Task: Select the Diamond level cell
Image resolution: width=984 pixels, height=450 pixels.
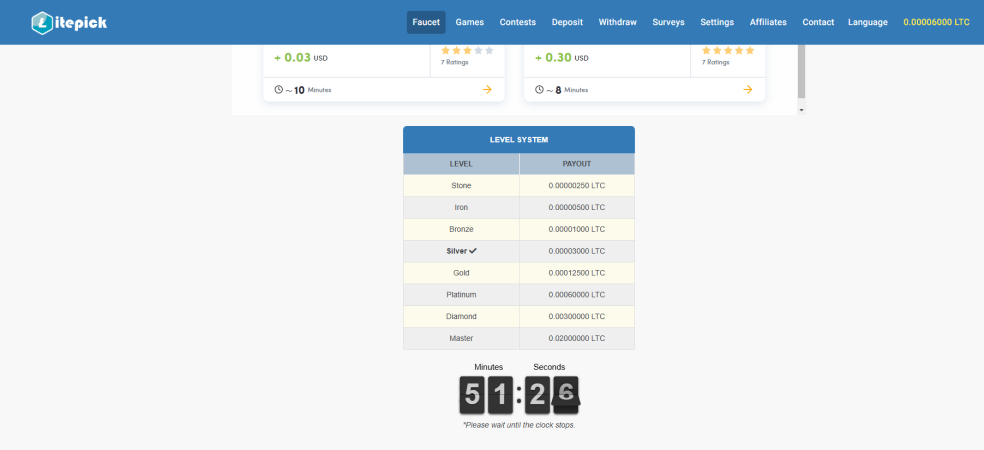Action: pos(461,316)
